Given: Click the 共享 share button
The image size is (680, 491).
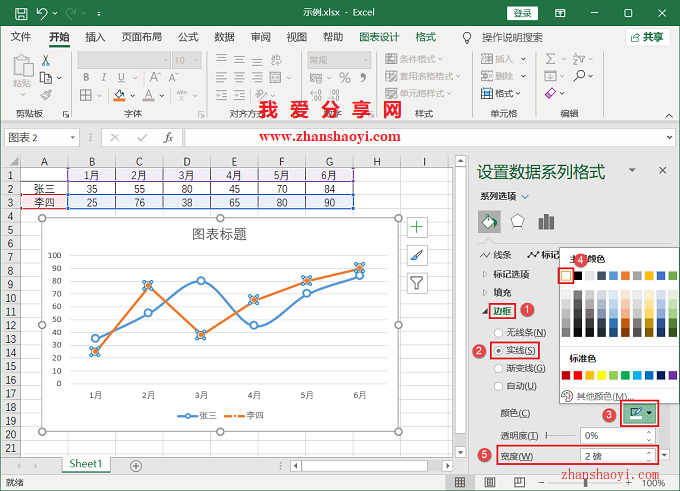Looking at the screenshot, I should coord(647,37).
